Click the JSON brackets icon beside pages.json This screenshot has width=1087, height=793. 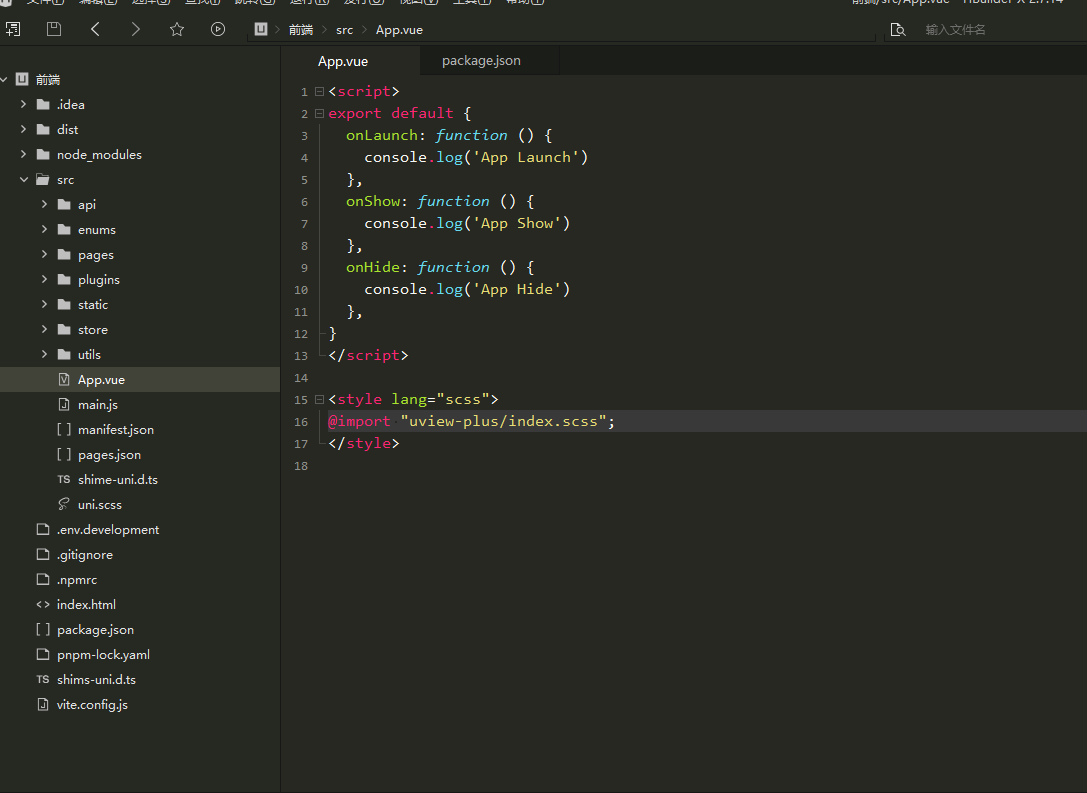coord(64,454)
